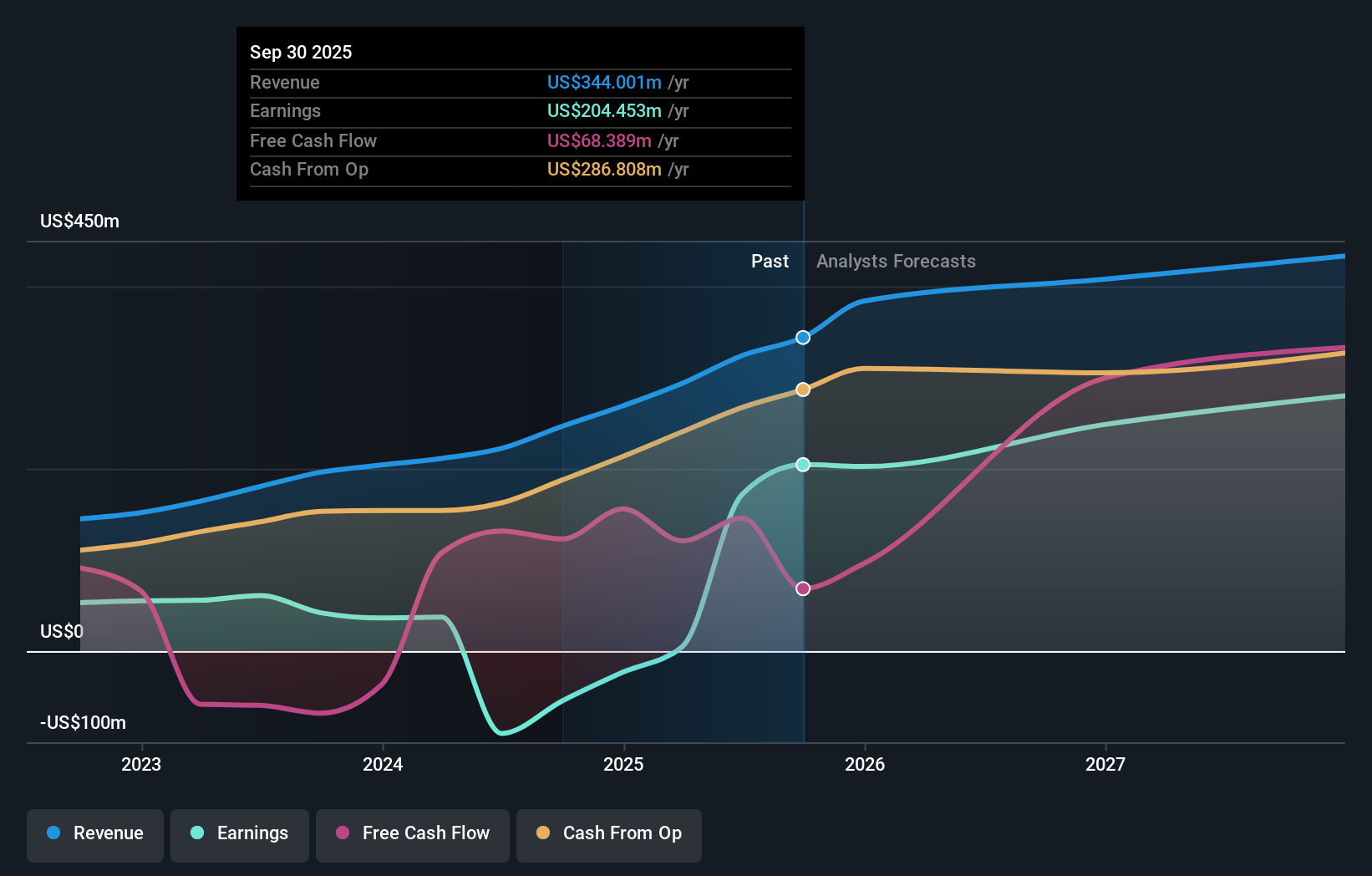Click the blue Revenue legend dot
The image size is (1372, 876).
pos(53,833)
